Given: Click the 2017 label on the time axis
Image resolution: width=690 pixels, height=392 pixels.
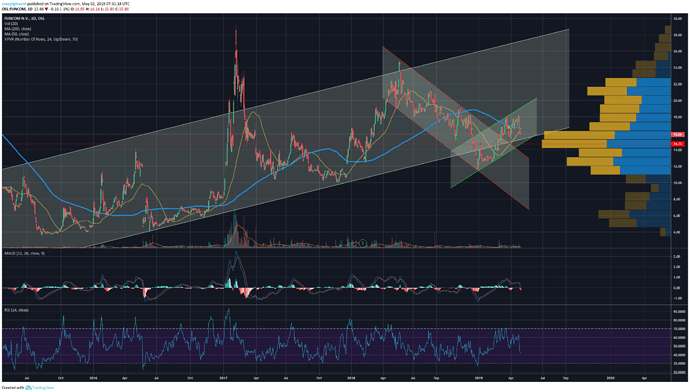Looking at the screenshot, I should click(224, 377).
